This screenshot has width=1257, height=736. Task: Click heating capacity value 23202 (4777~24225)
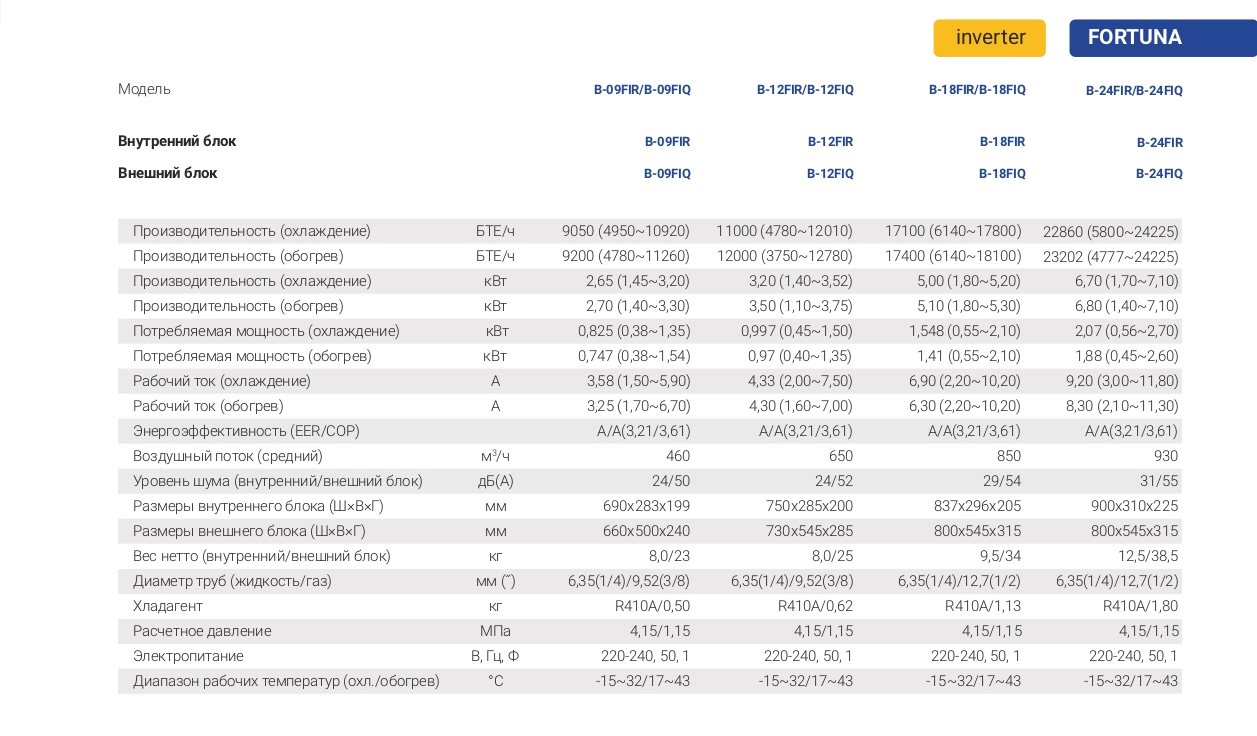coord(1111,256)
